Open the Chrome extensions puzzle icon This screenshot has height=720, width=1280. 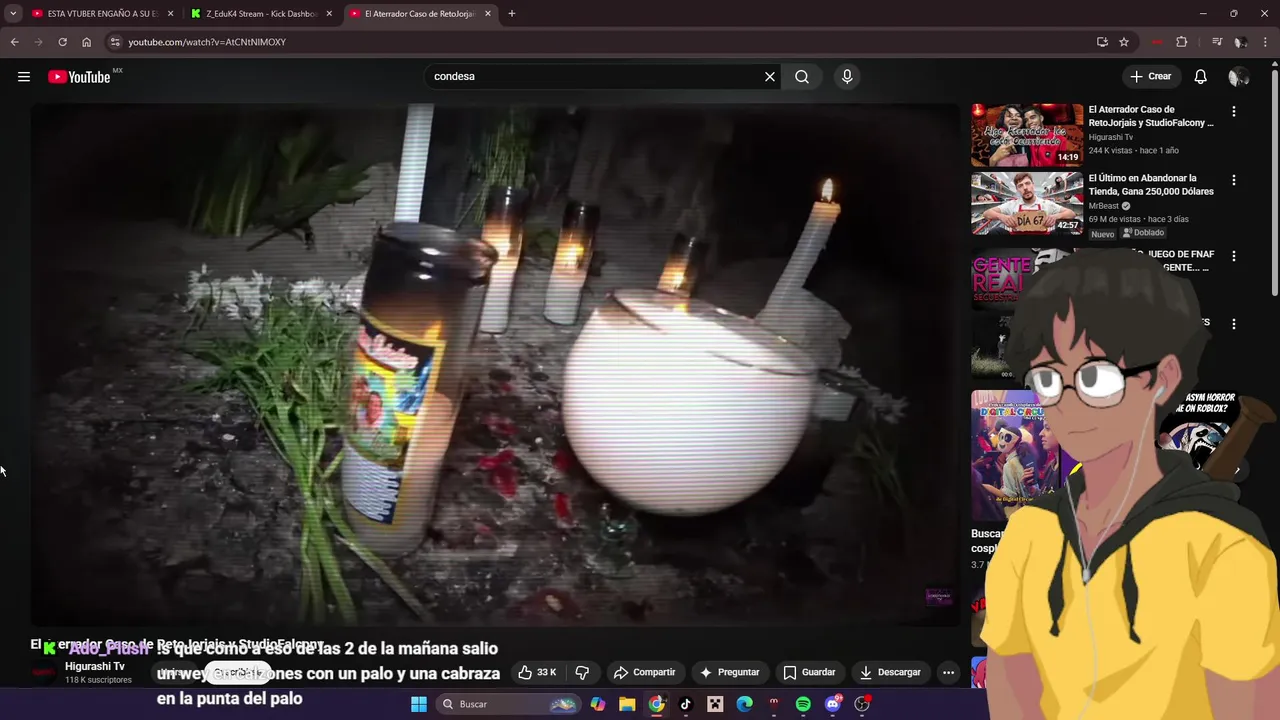(1182, 42)
